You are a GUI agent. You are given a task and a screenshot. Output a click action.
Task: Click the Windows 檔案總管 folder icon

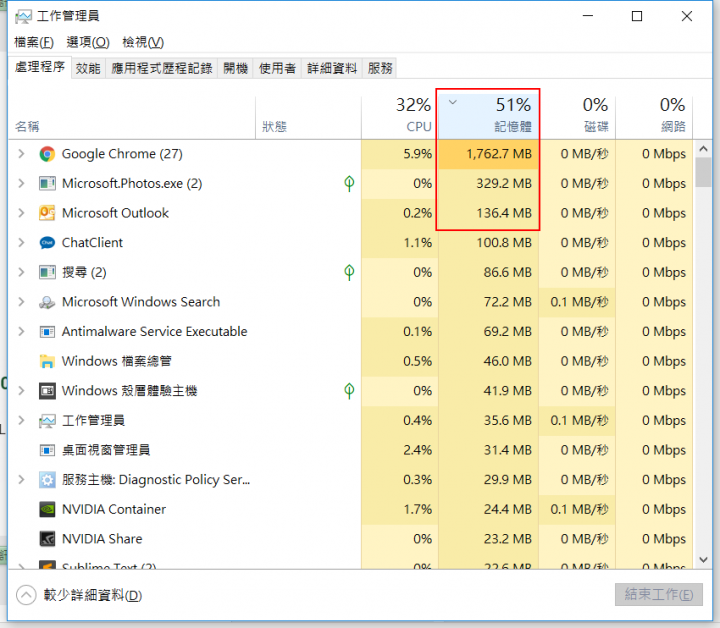(x=47, y=361)
